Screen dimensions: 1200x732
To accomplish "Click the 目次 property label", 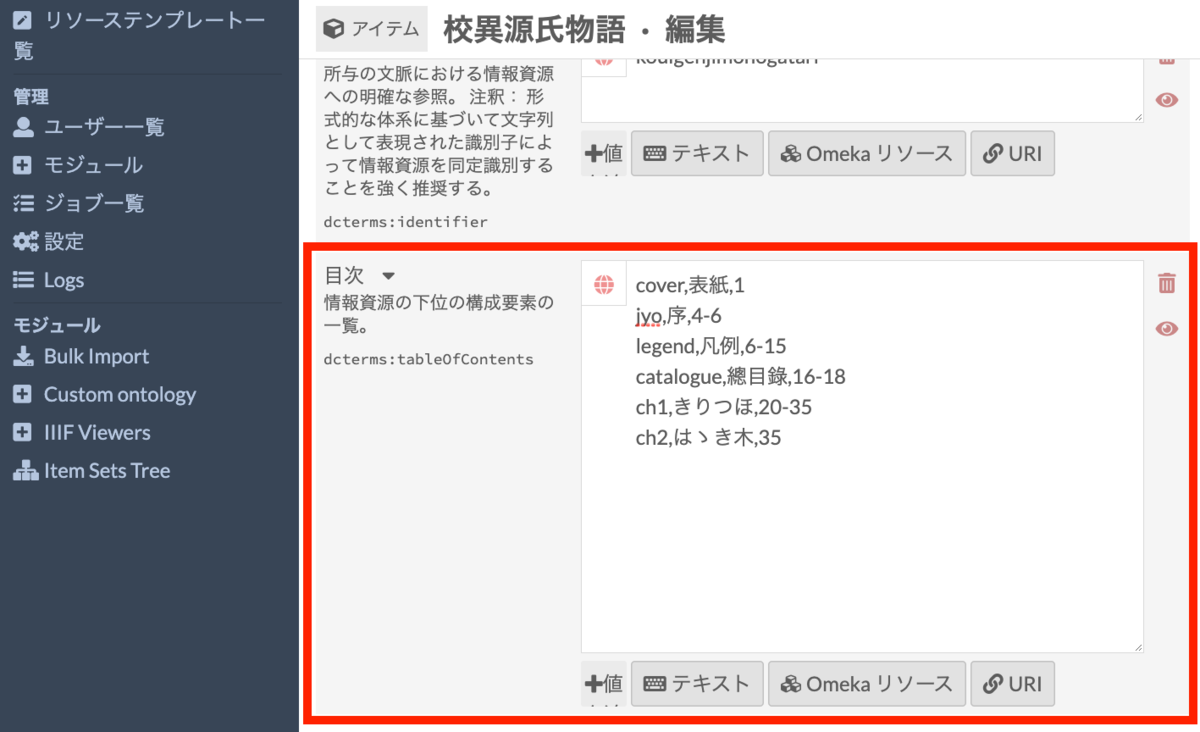I will (344, 275).
